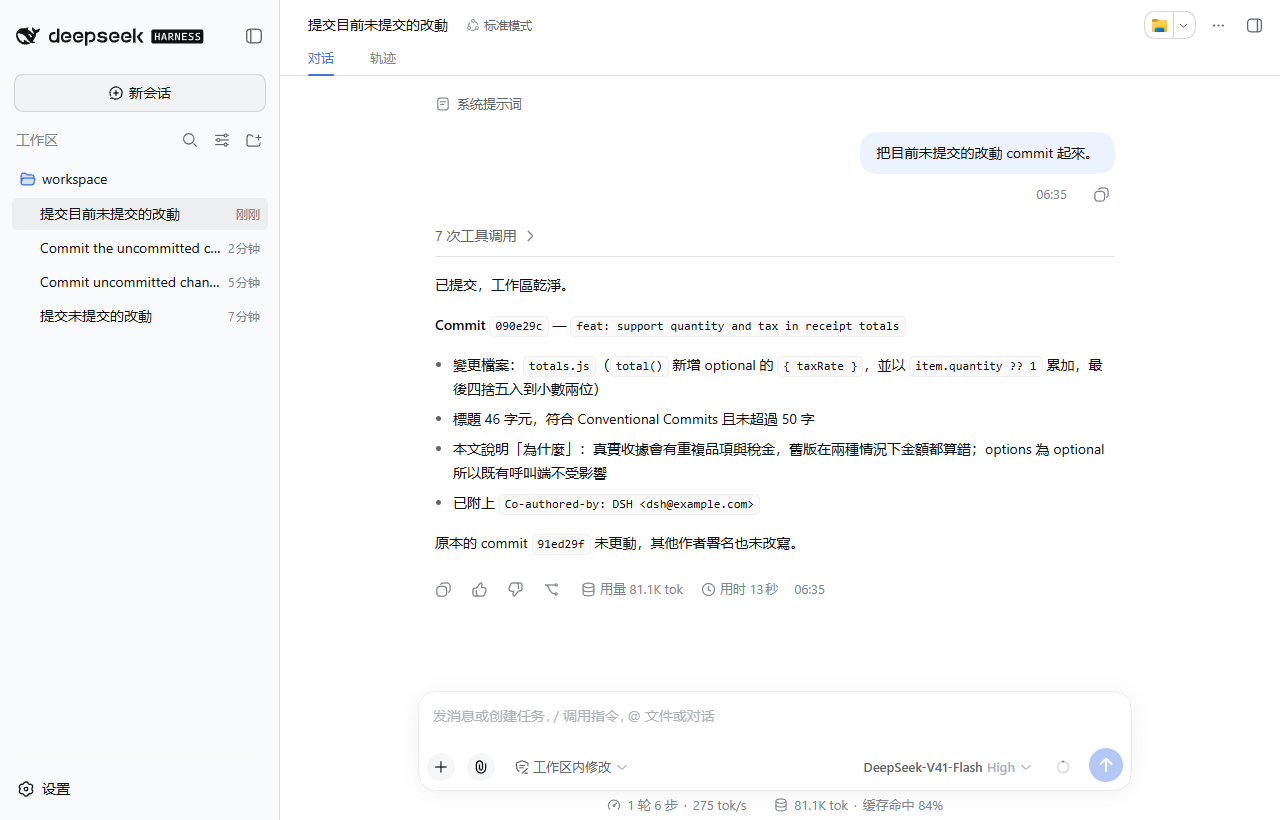Search the workspace conversations

[190, 140]
